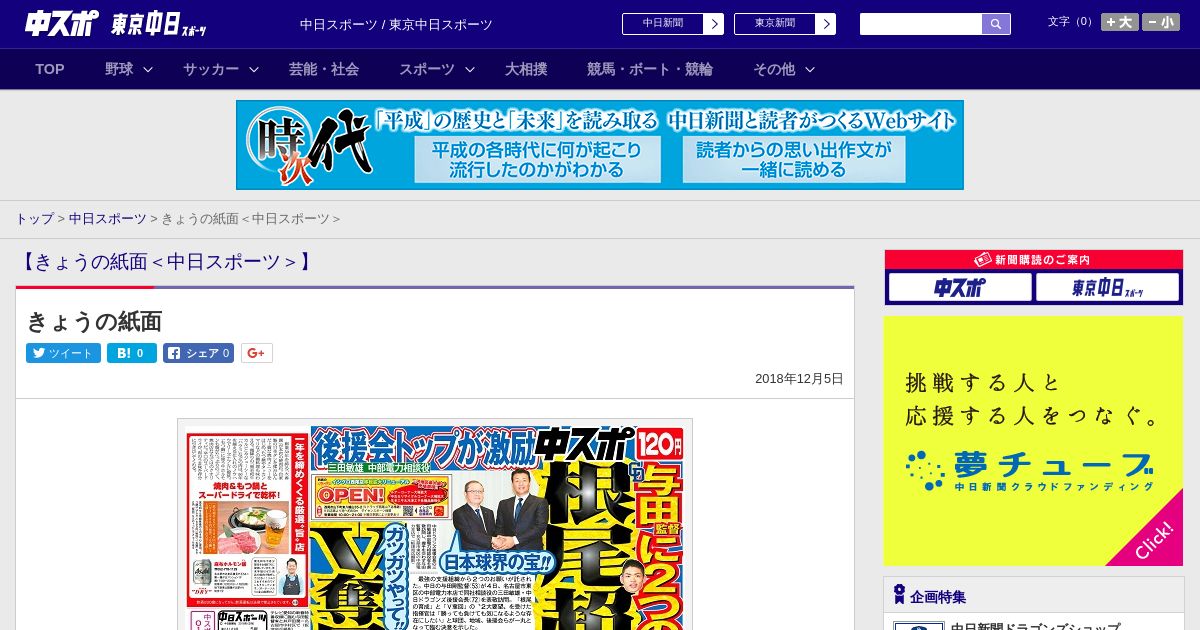This screenshot has height=630, width=1200.
Task: Open the TOP navigation item
Action: point(50,69)
